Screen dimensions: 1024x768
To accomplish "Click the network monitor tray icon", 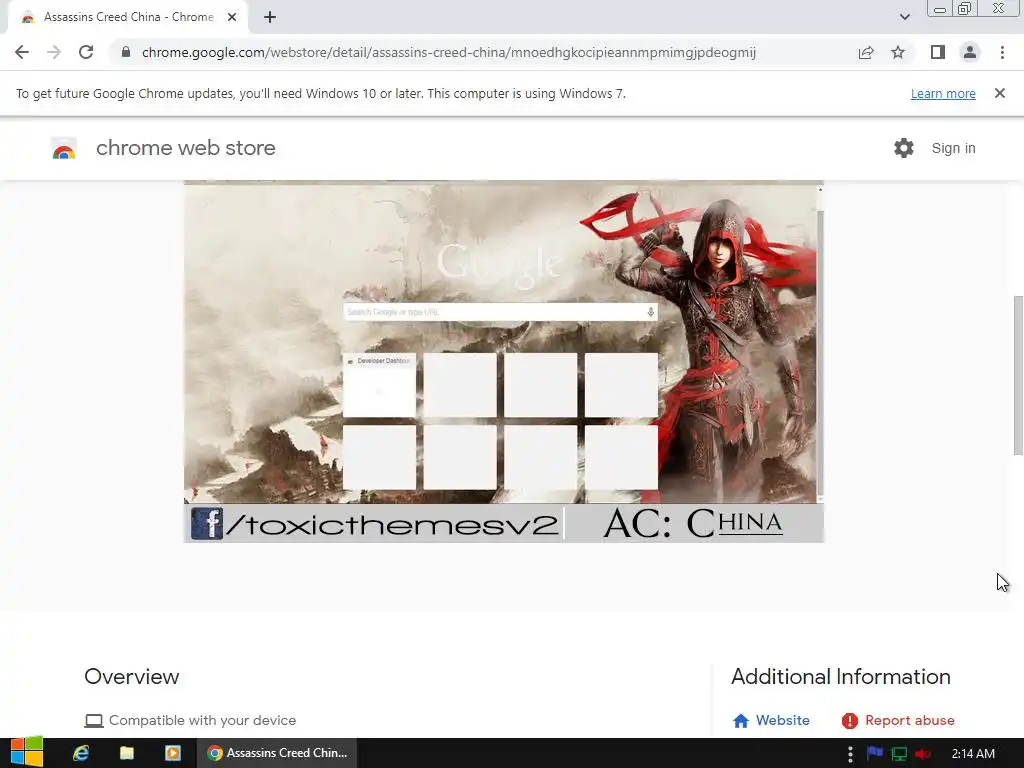I will [899, 754].
